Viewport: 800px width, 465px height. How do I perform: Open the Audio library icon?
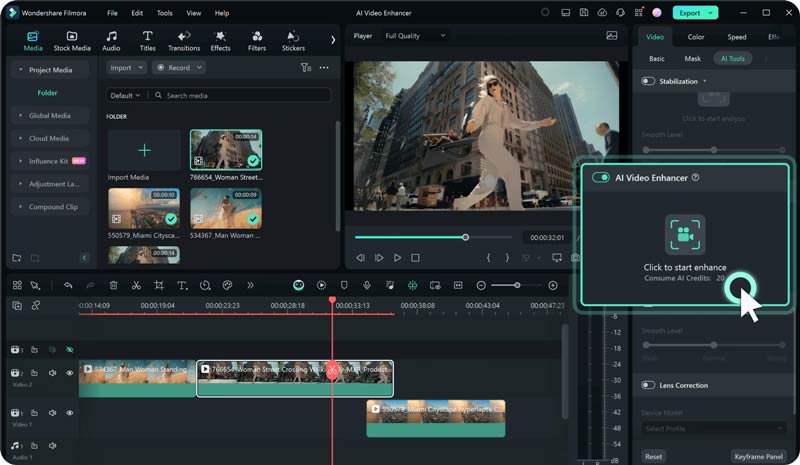point(111,41)
